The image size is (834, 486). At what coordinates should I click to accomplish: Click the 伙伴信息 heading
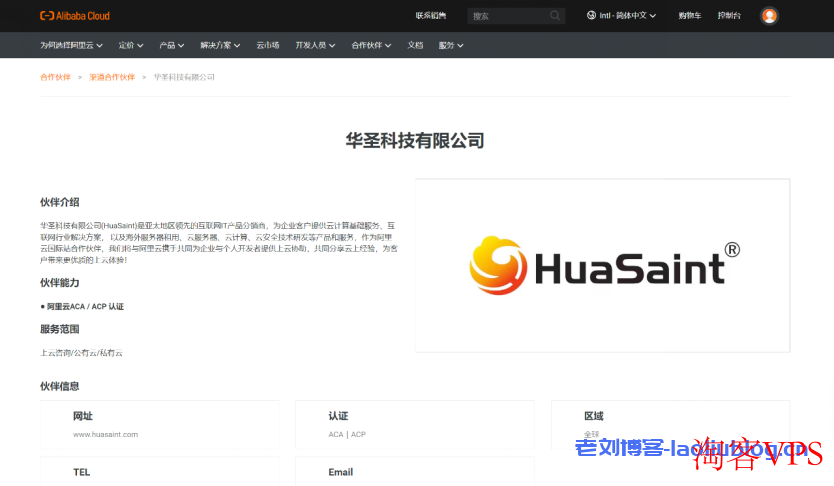60,386
